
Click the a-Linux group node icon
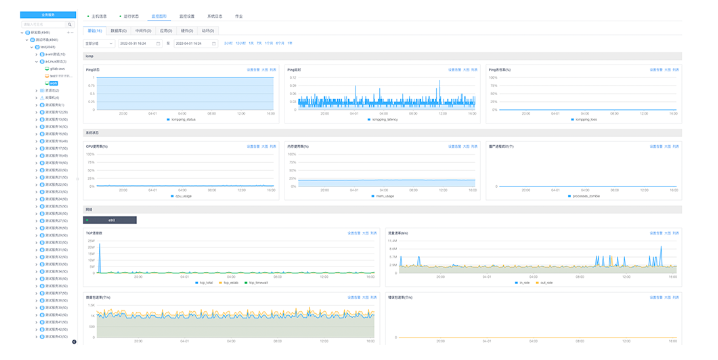click(42, 61)
